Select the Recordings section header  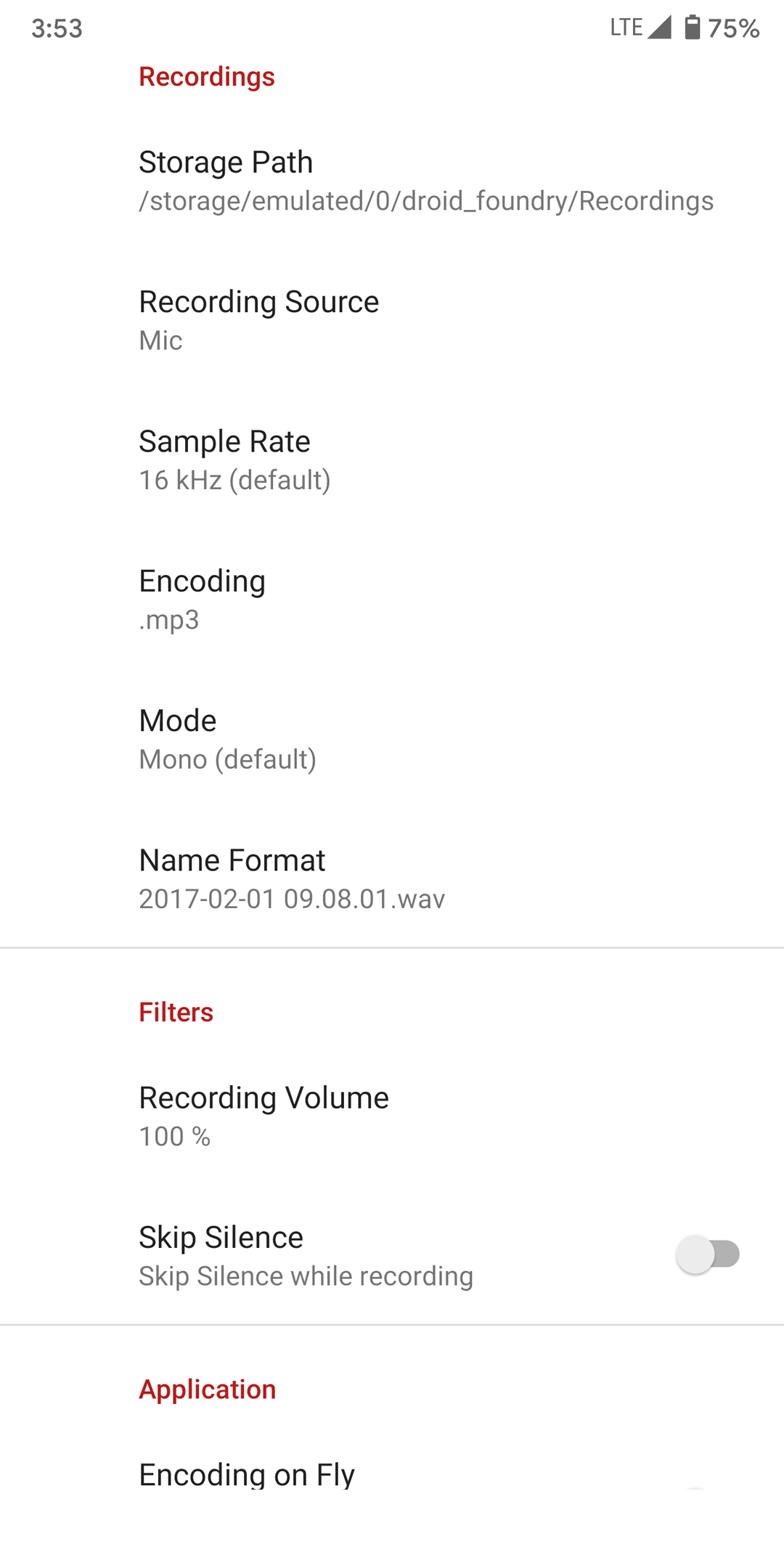207,77
